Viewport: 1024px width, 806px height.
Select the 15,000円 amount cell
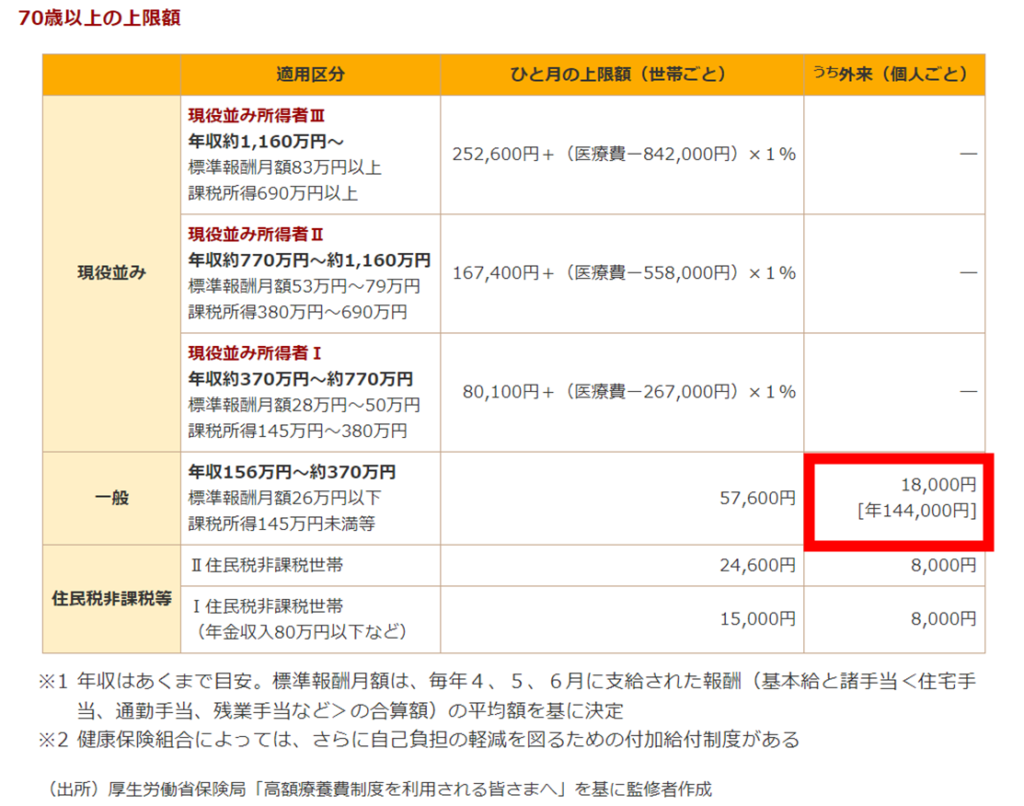pyautogui.click(x=757, y=619)
